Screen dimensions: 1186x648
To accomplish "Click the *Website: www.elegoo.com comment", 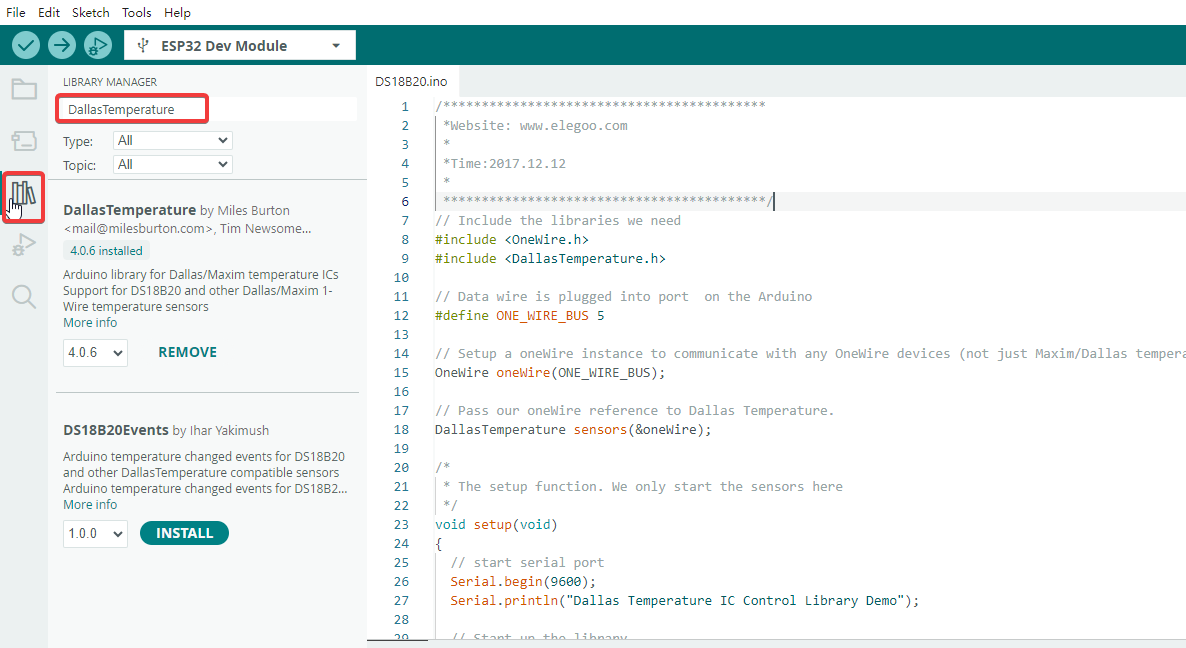I will point(536,126).
